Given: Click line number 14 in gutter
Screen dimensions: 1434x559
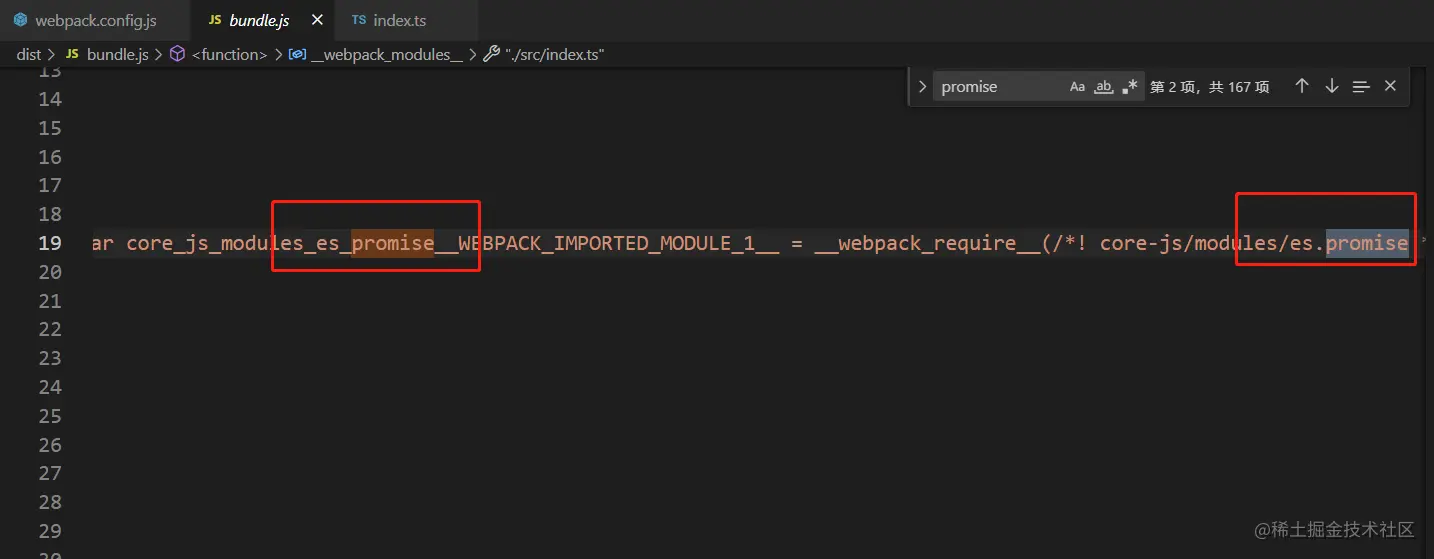Looking at the screenshot, I should pos(50,99).
